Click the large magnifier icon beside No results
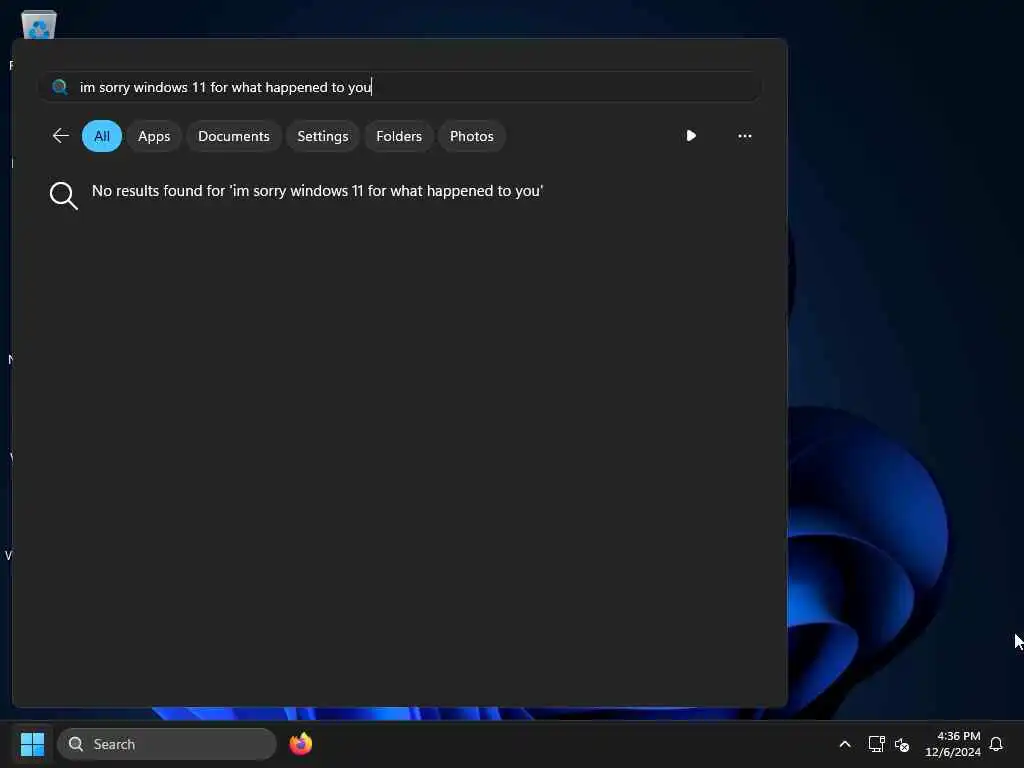Viewport: 1024px width, 768px height. click(63, 195)
